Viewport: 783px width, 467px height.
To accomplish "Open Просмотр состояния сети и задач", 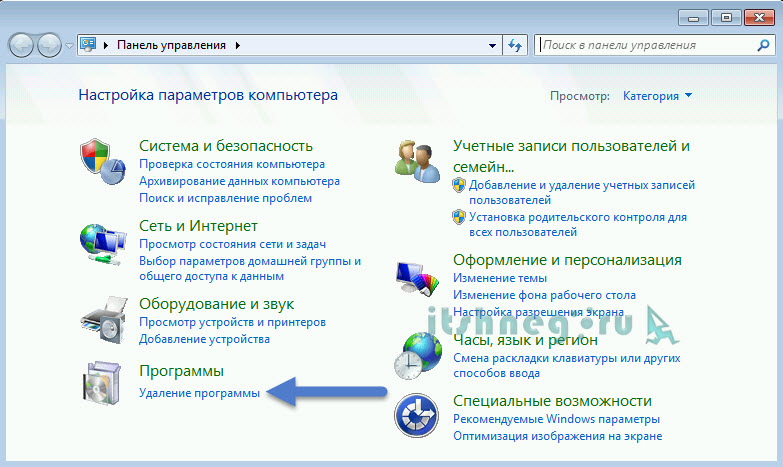I will (x=232, y=244).
